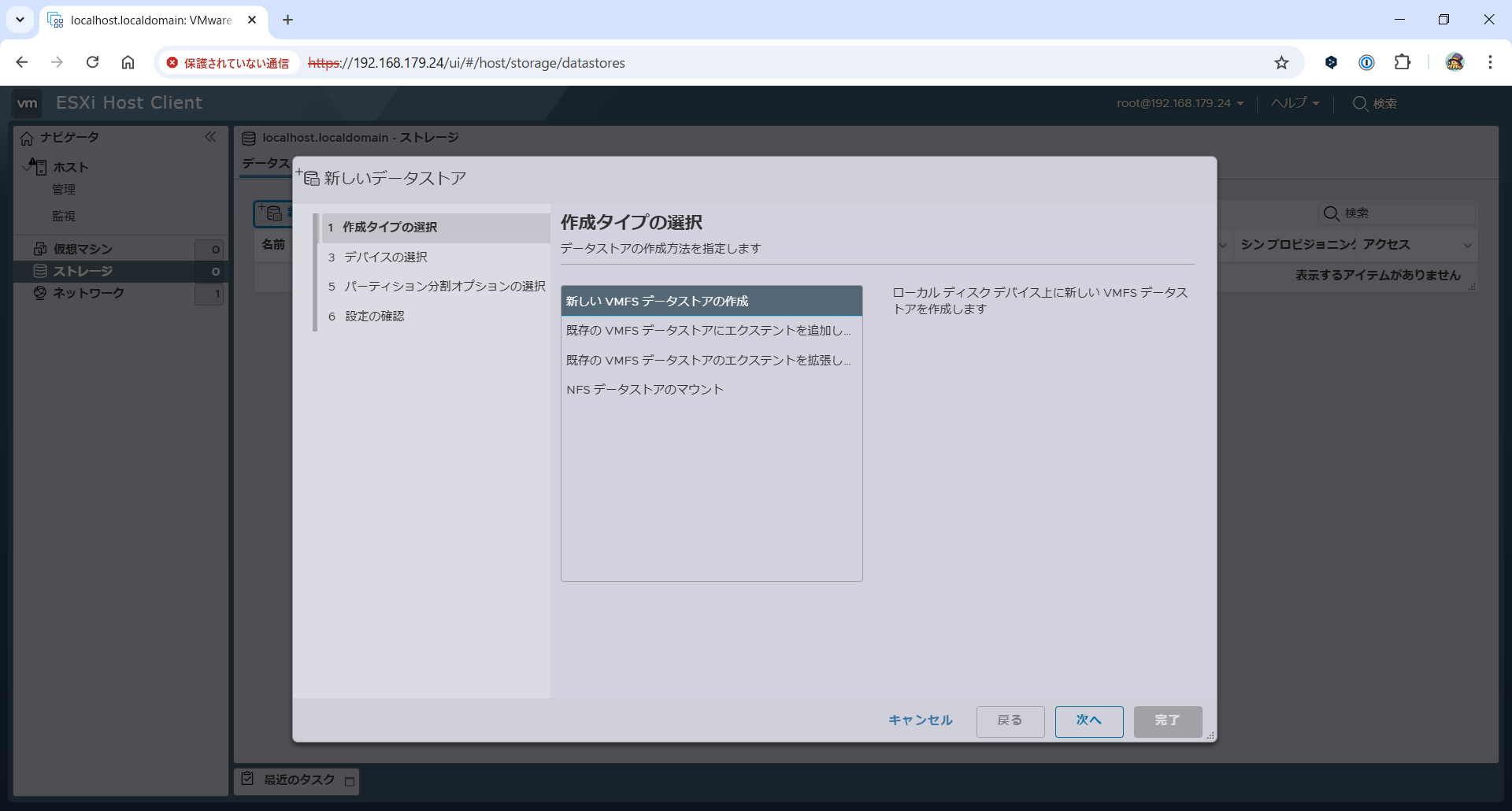Go to wizard step 3 デバイスの選択

[435, 257]
